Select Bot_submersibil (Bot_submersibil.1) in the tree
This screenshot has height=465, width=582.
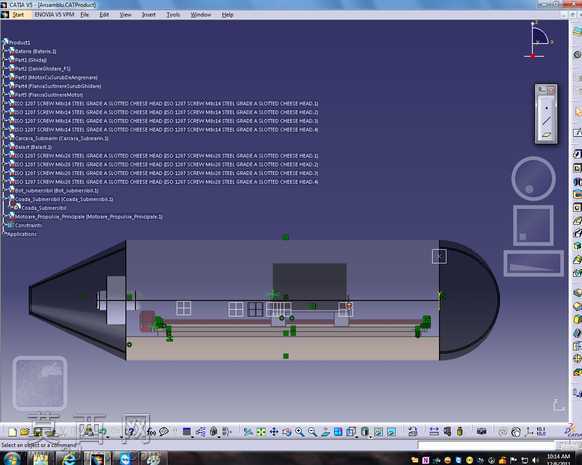tap(57, 190)
